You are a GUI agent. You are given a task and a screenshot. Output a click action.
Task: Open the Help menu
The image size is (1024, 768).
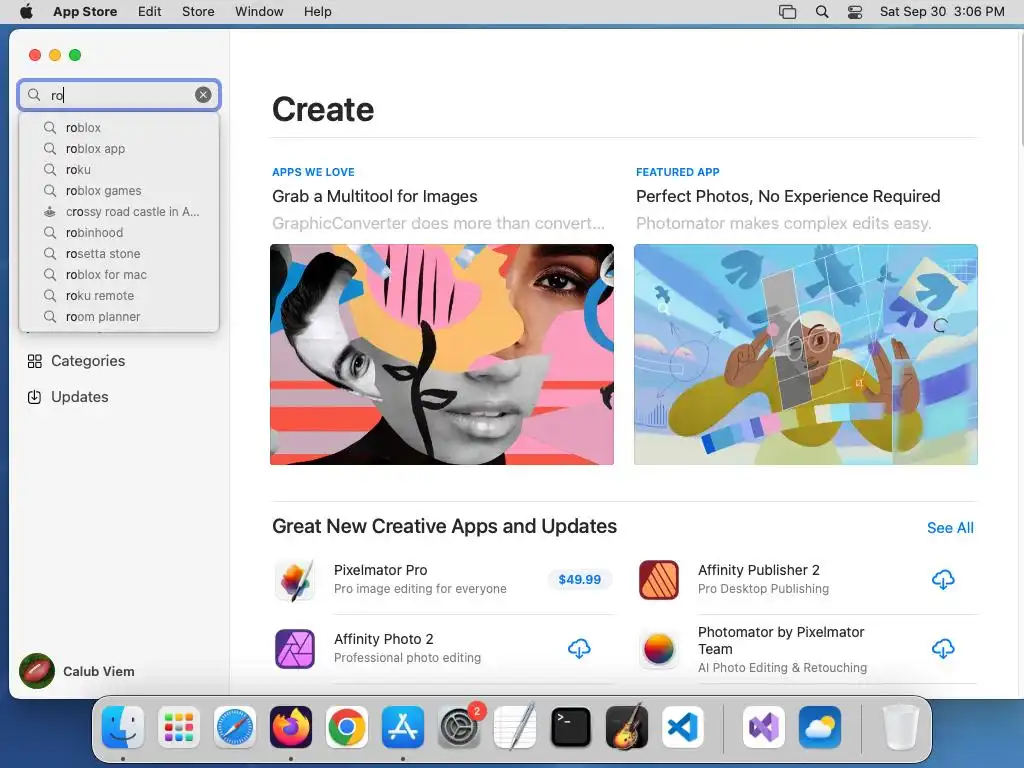click(x=317, y=11)
